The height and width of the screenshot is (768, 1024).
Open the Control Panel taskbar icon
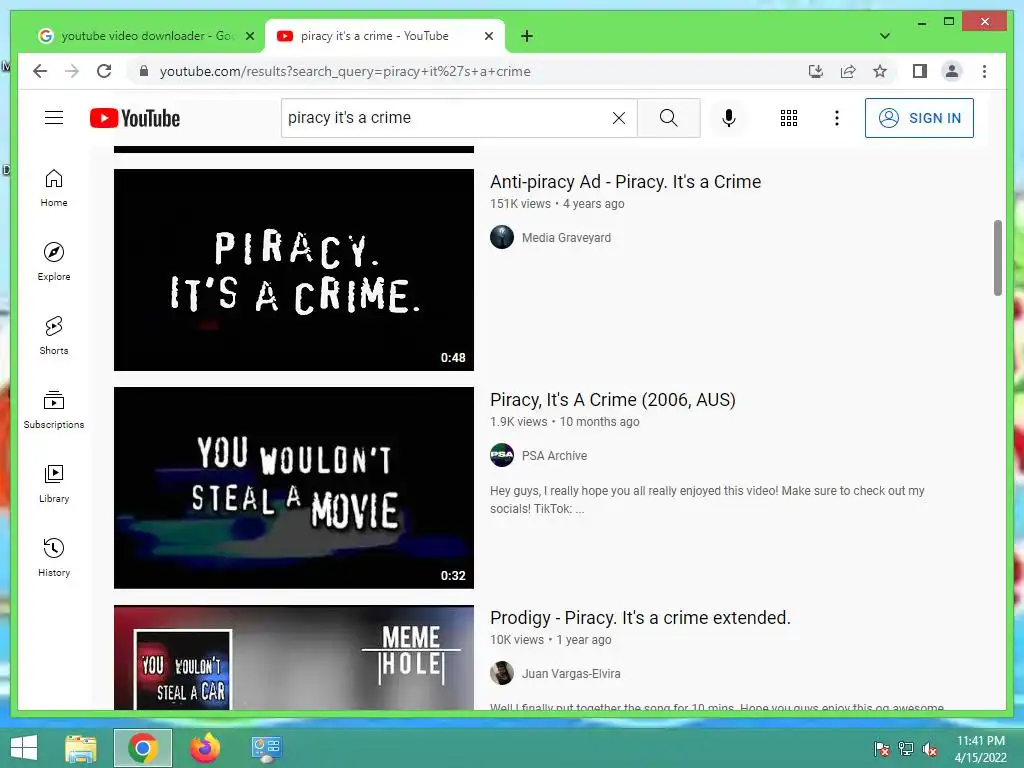click(266, 748)
